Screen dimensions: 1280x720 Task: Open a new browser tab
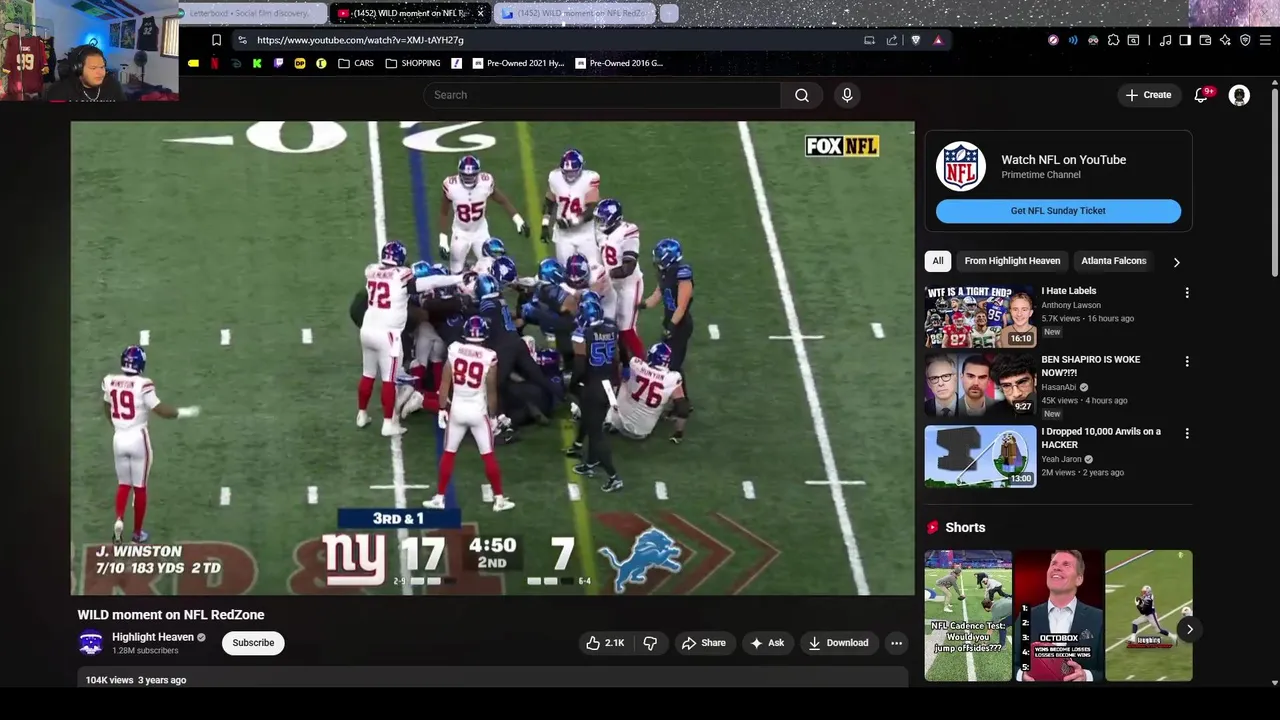[x=669, y=13]
